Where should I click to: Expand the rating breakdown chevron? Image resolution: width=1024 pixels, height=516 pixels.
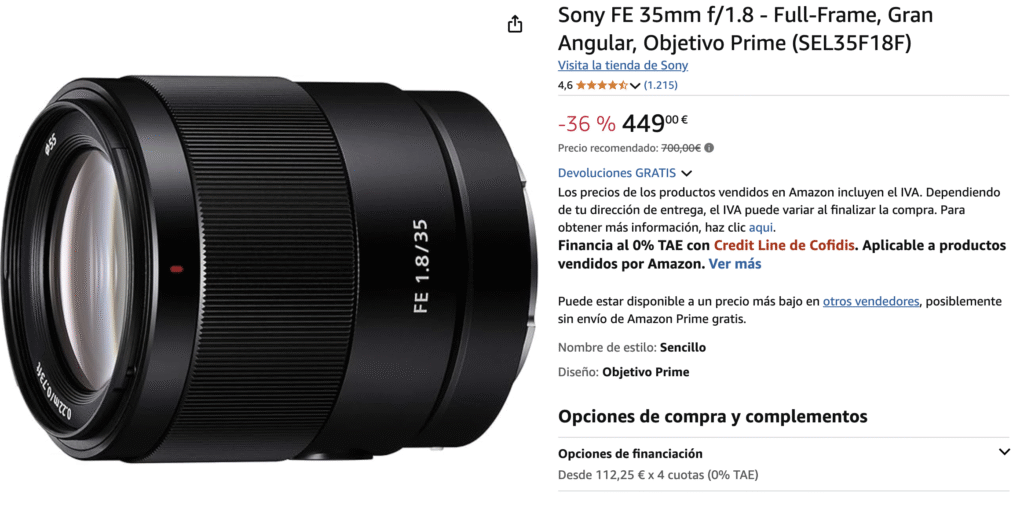click(x=635, y=86)
